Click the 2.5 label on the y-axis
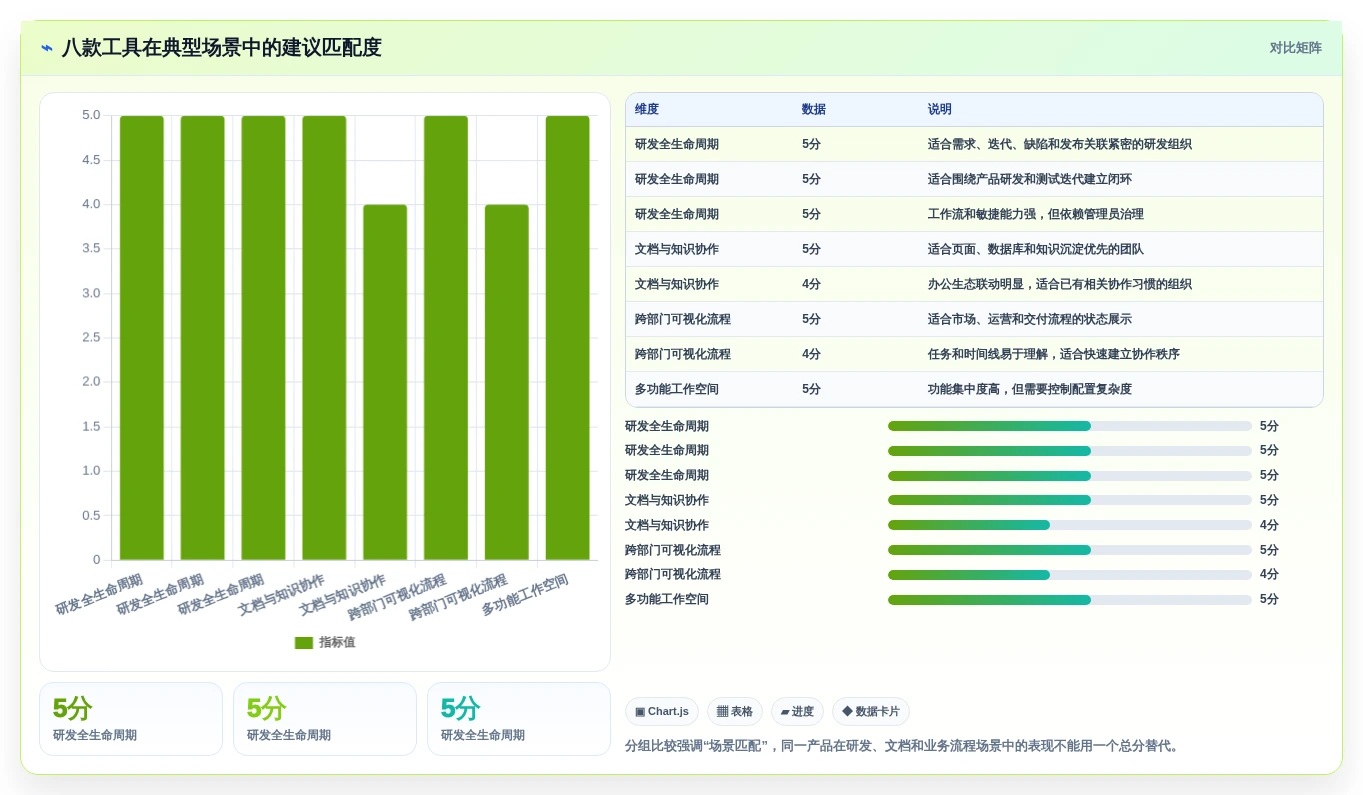The height and width of the screenshot is (795, 1363). (91, 337)
